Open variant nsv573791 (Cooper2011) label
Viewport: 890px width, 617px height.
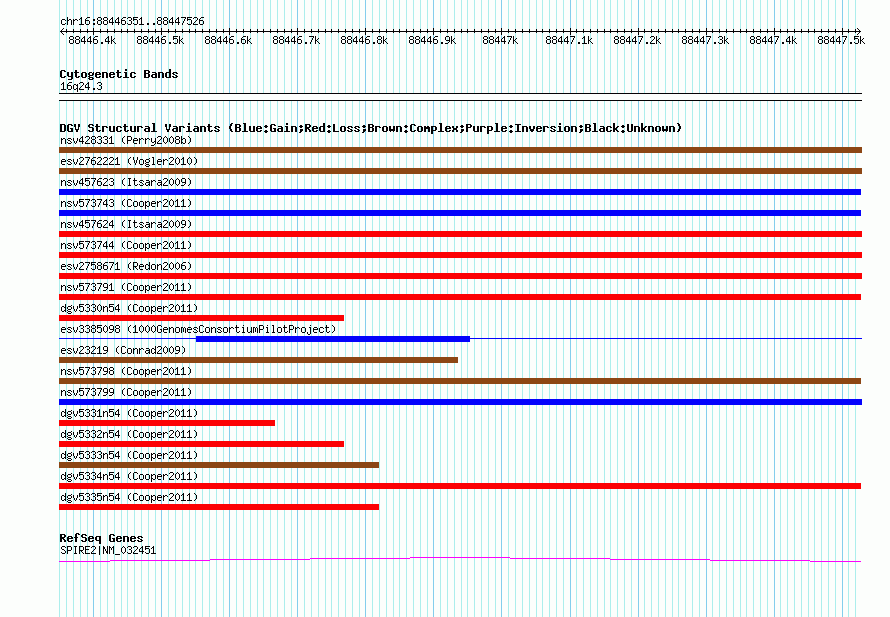click(126, 287)
